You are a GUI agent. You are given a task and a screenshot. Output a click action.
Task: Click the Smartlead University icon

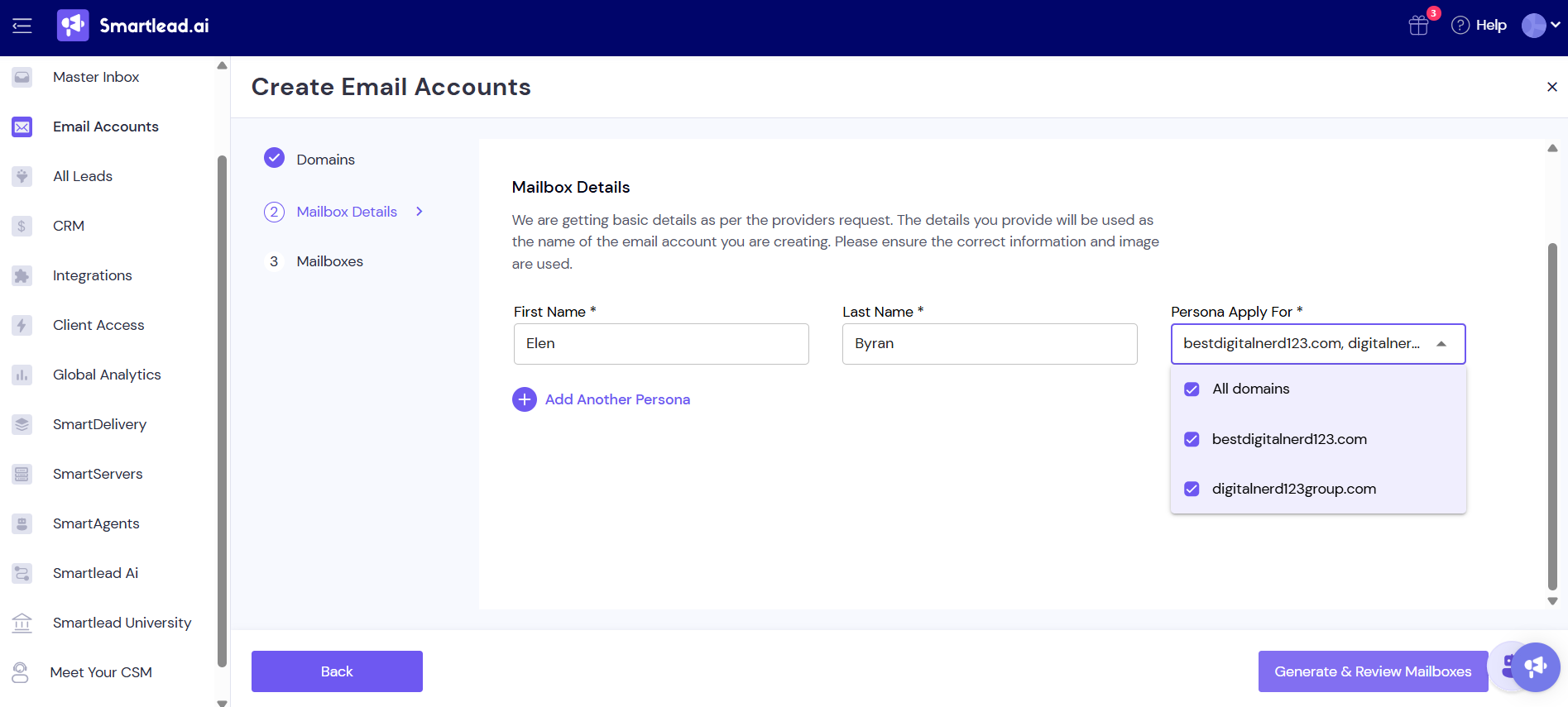tap(22, 623)
